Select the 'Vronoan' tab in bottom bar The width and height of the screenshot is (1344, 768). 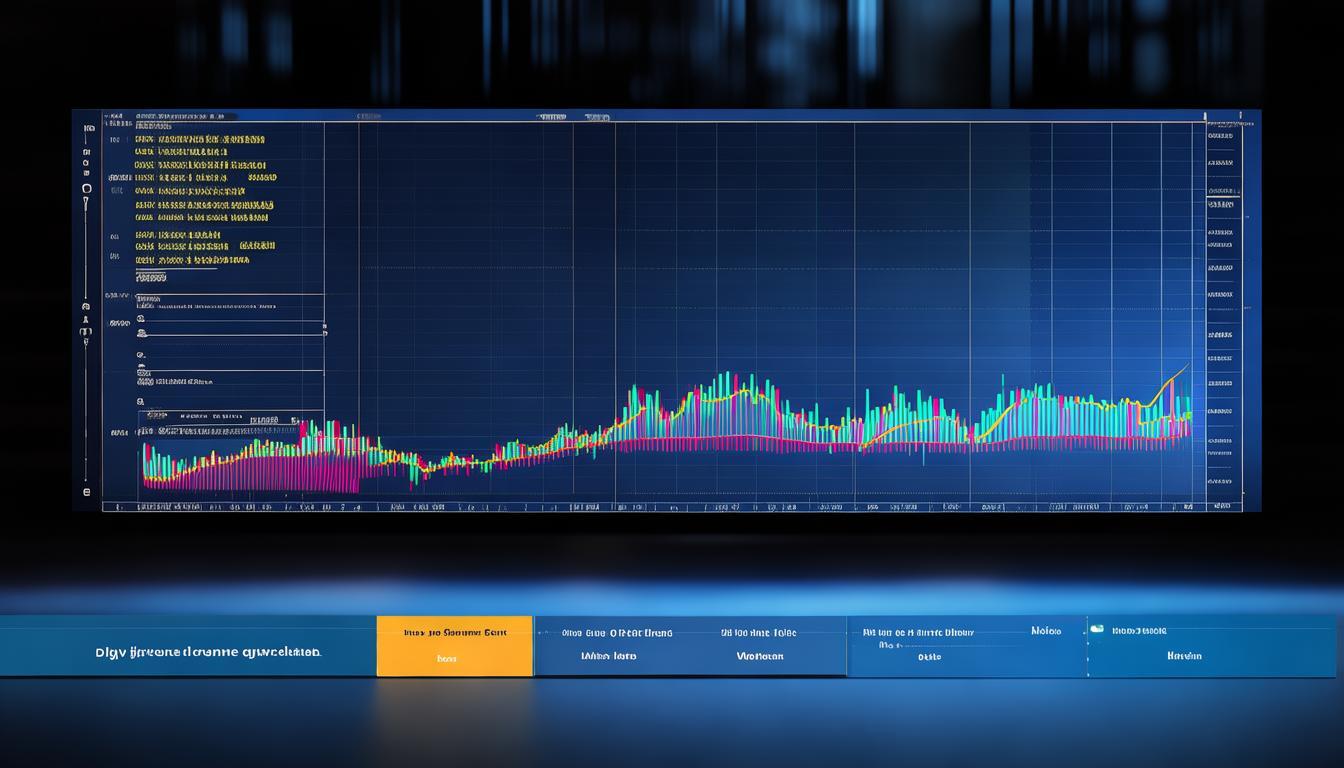(x=759, y=657)
